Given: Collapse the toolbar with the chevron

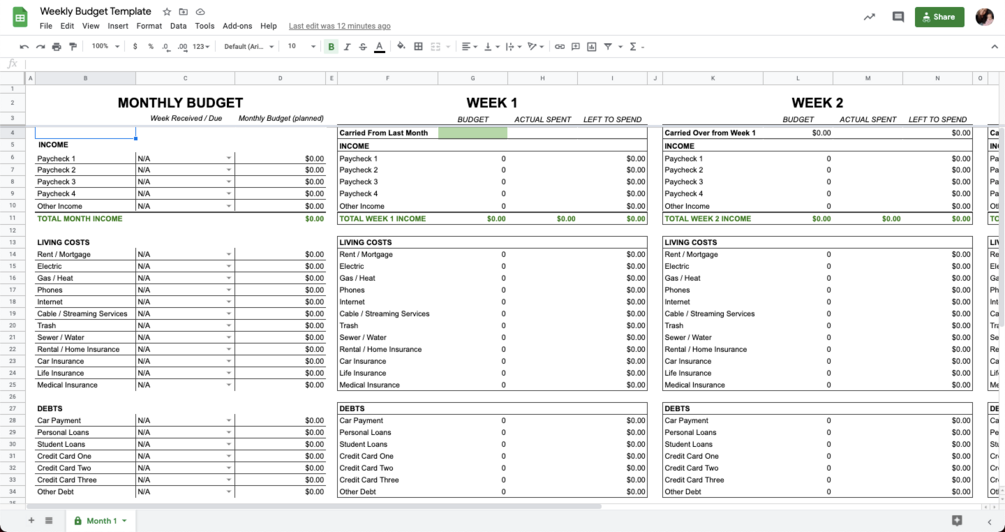Looking at the screenshot, I should click(994, 47).
